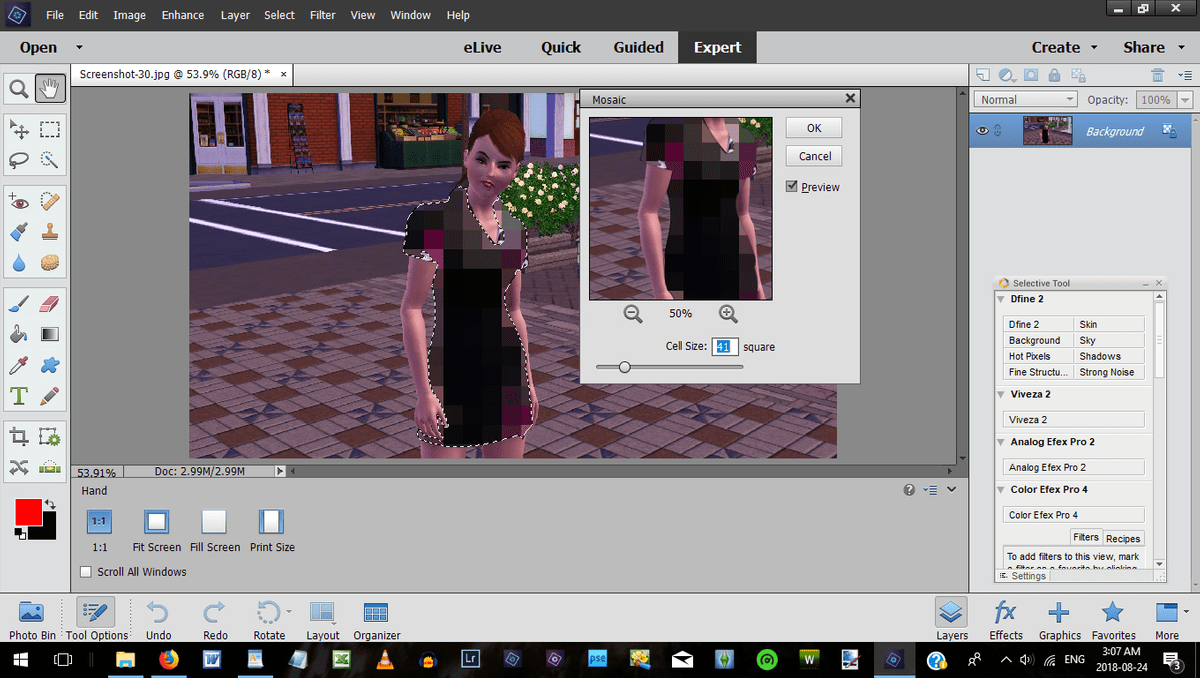Image resolution: width=1200 pixels, height=678 pixels.
Task: Select the Crop tool
Action: [20, 437]
